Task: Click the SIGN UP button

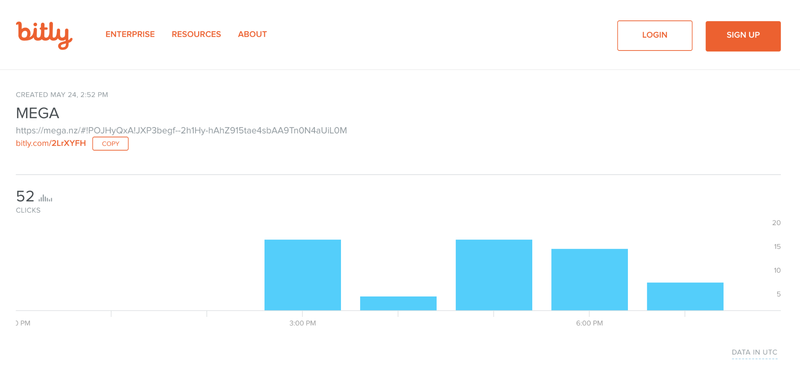Action: click(743, 36)
